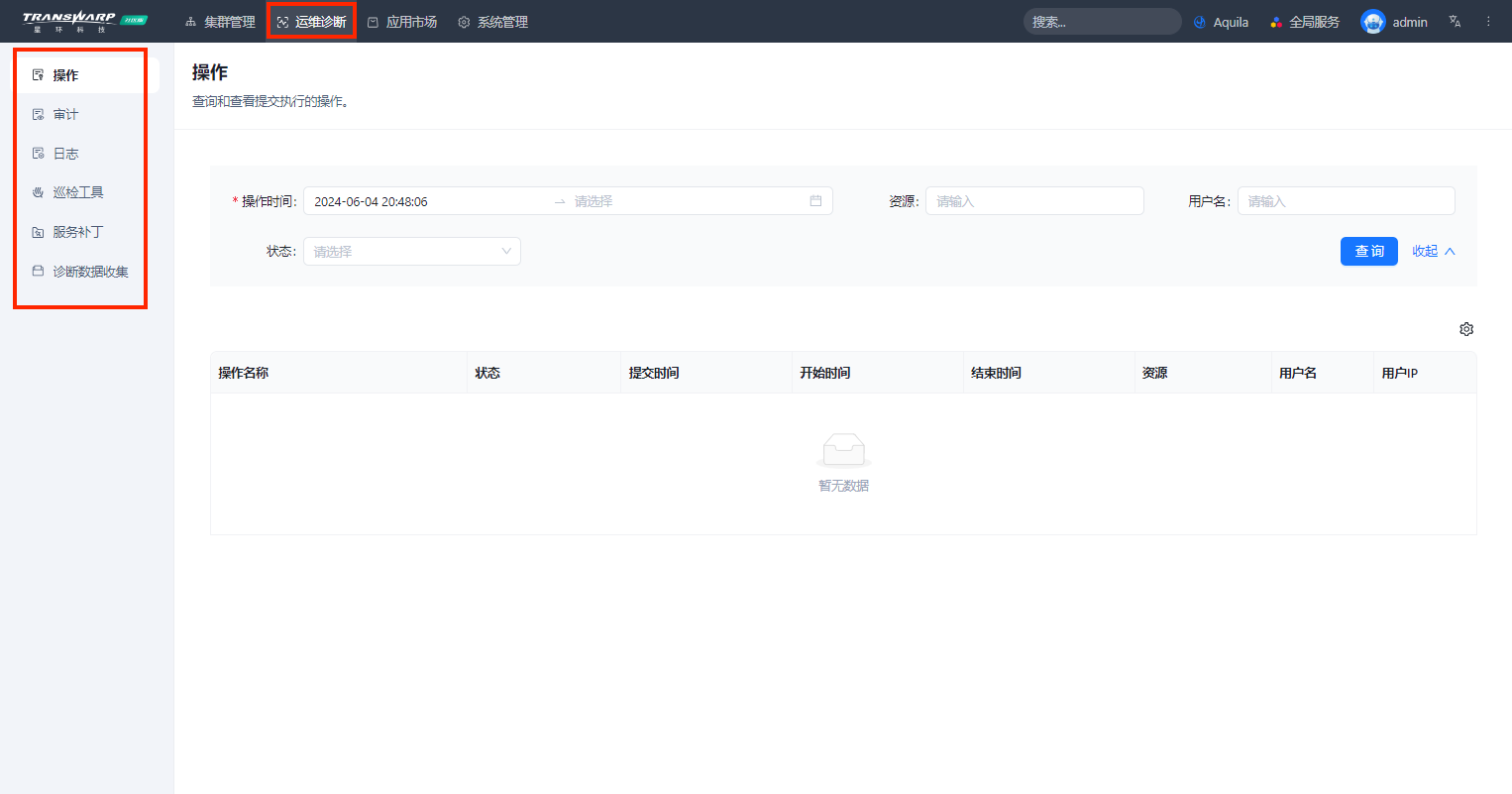Click the 暂无数据 empty-state text

click(843, 486)
